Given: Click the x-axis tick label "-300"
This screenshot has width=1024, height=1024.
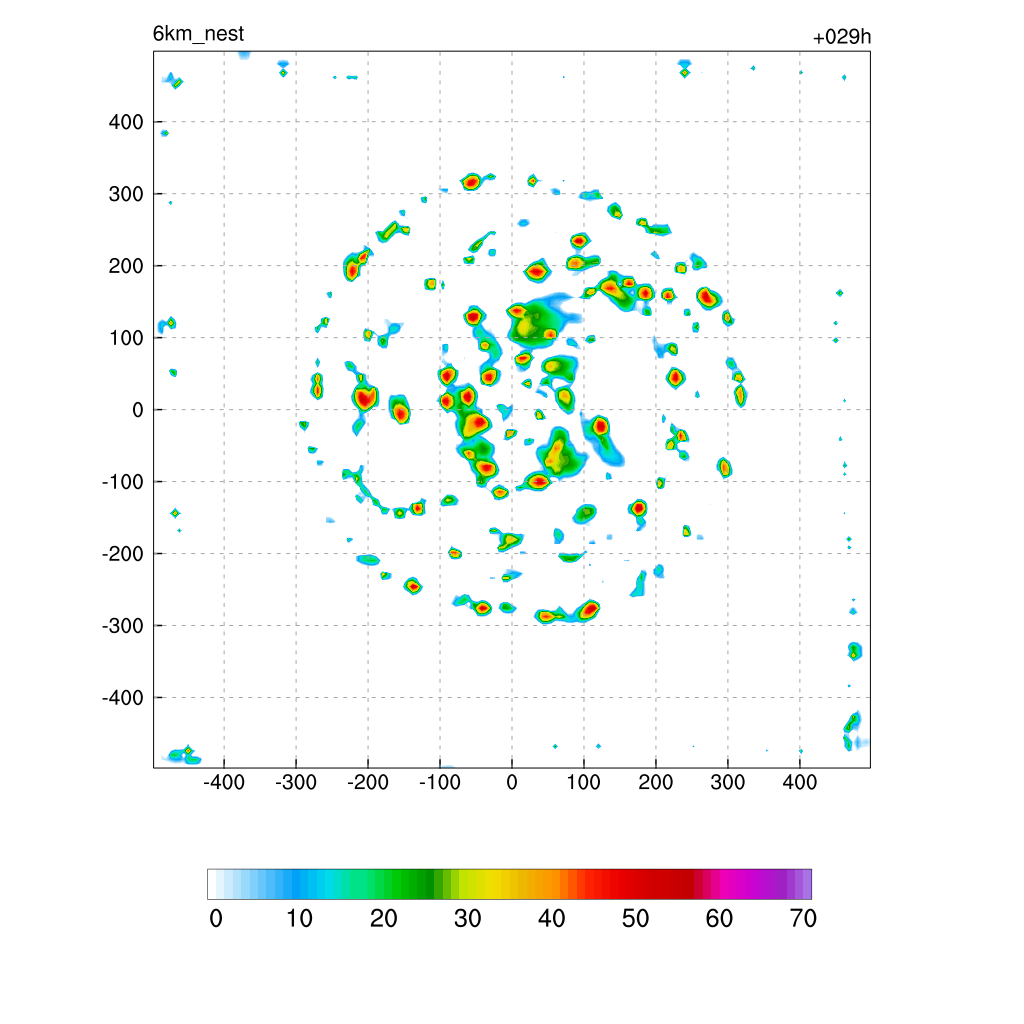Looking at the screenshot, I should [295, 782].
